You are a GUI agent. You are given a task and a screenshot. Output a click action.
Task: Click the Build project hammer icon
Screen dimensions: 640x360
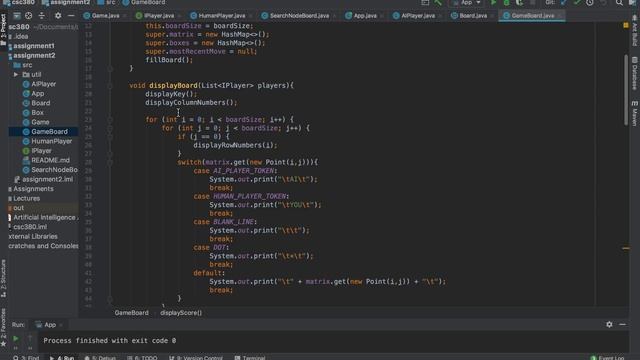tap(438, 2)
